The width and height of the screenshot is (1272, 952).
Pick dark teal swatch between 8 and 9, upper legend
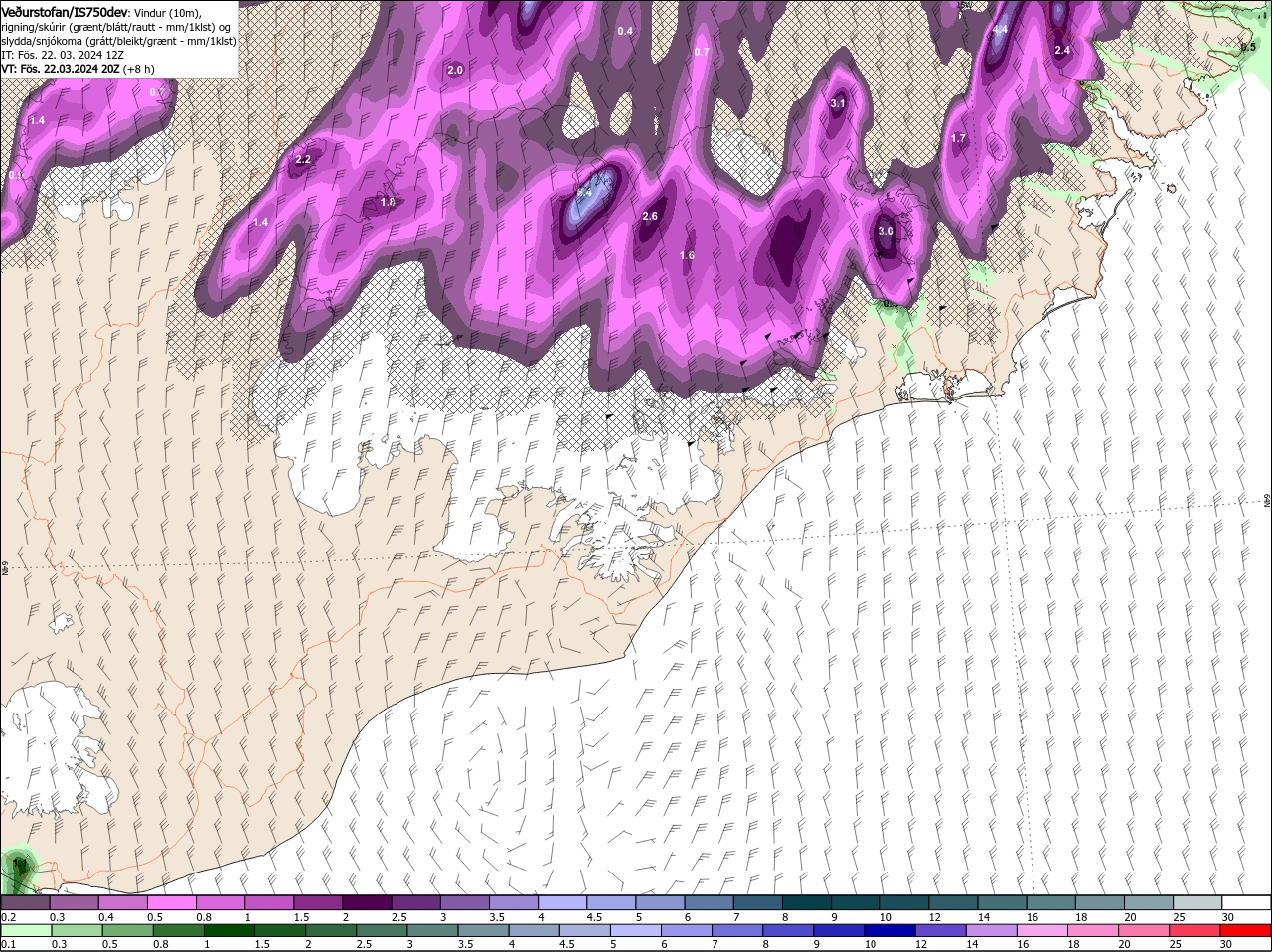(x=808, y=903)
